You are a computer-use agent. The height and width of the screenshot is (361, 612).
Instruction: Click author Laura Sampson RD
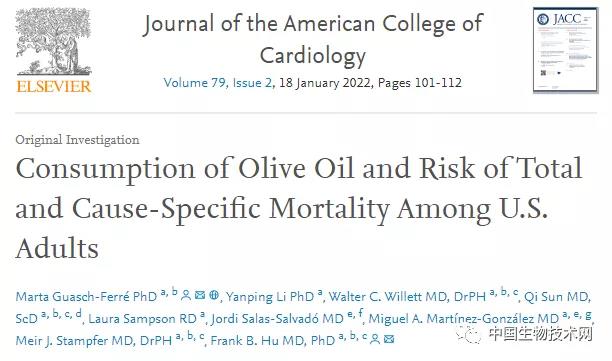(142, 318)
